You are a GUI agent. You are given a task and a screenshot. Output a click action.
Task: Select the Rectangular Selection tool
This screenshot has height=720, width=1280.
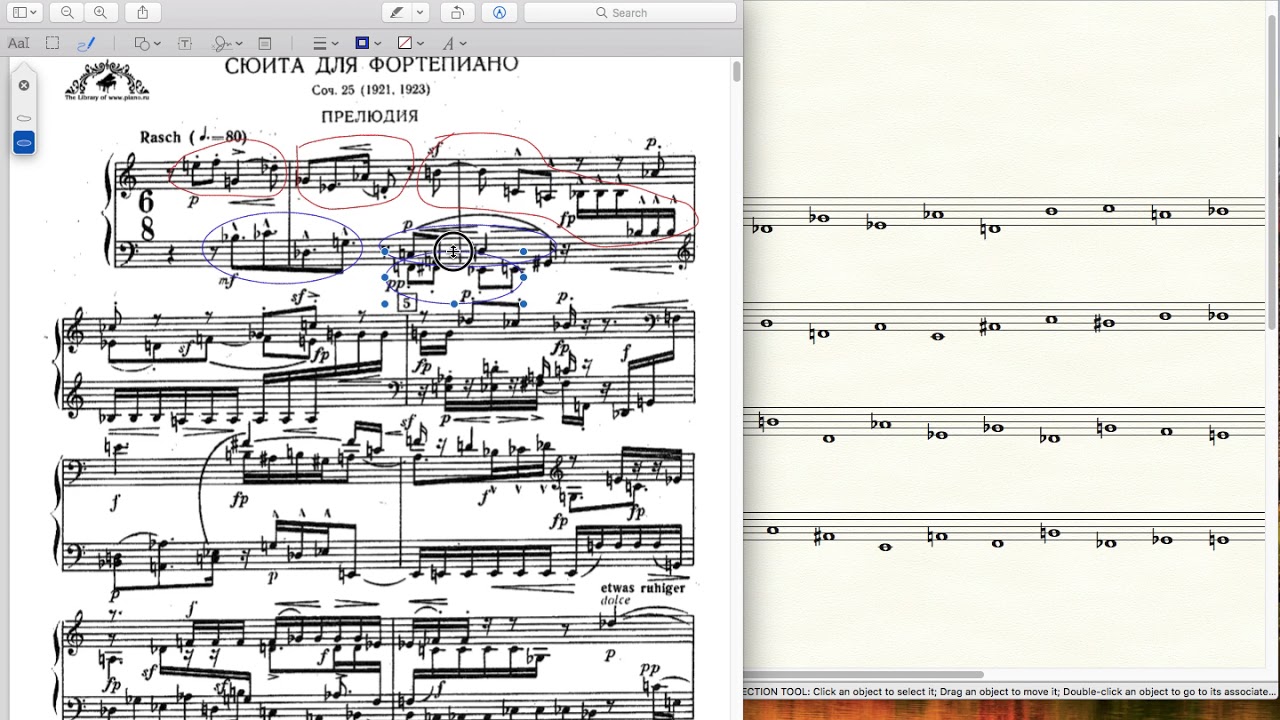[x=53, y=43]
